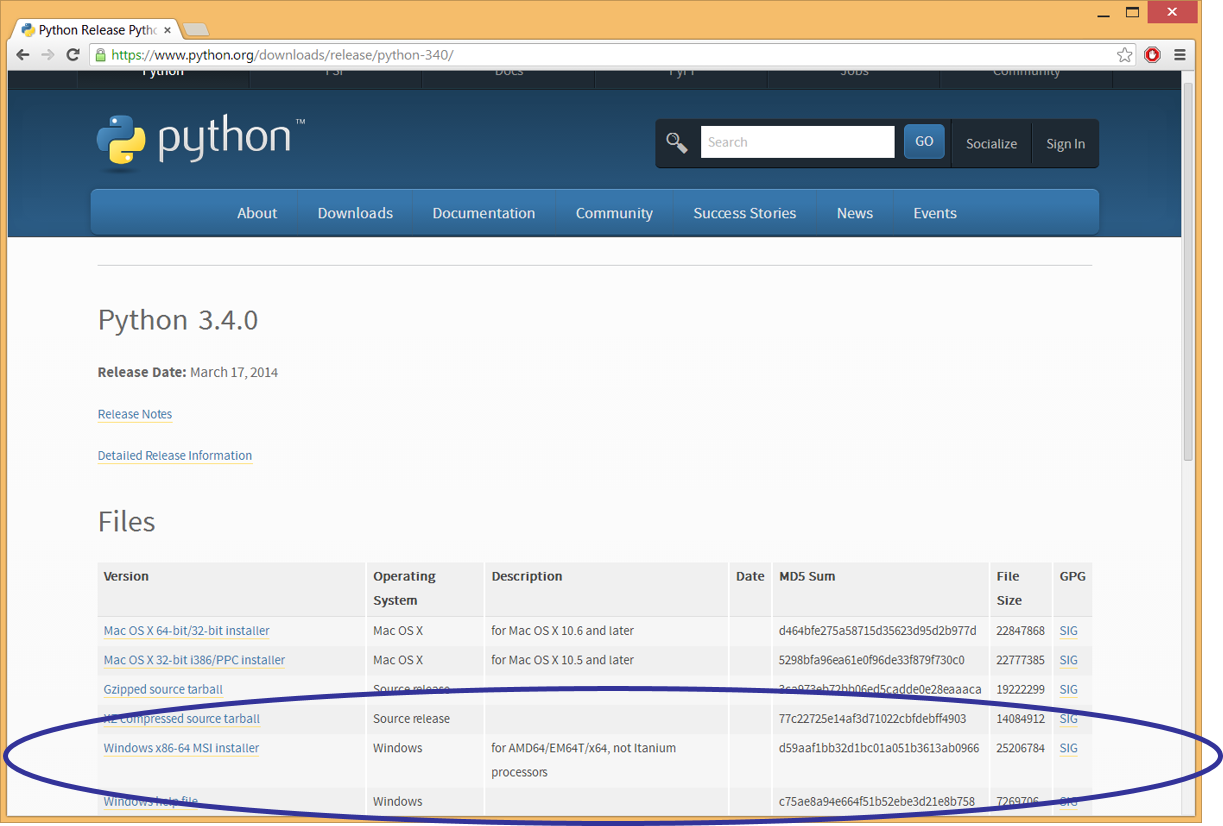Viewport: 1223px width, 826px height.
Task: Open SIG for Mac 64-bit/32-bit installer
Action: (1068, 631)
